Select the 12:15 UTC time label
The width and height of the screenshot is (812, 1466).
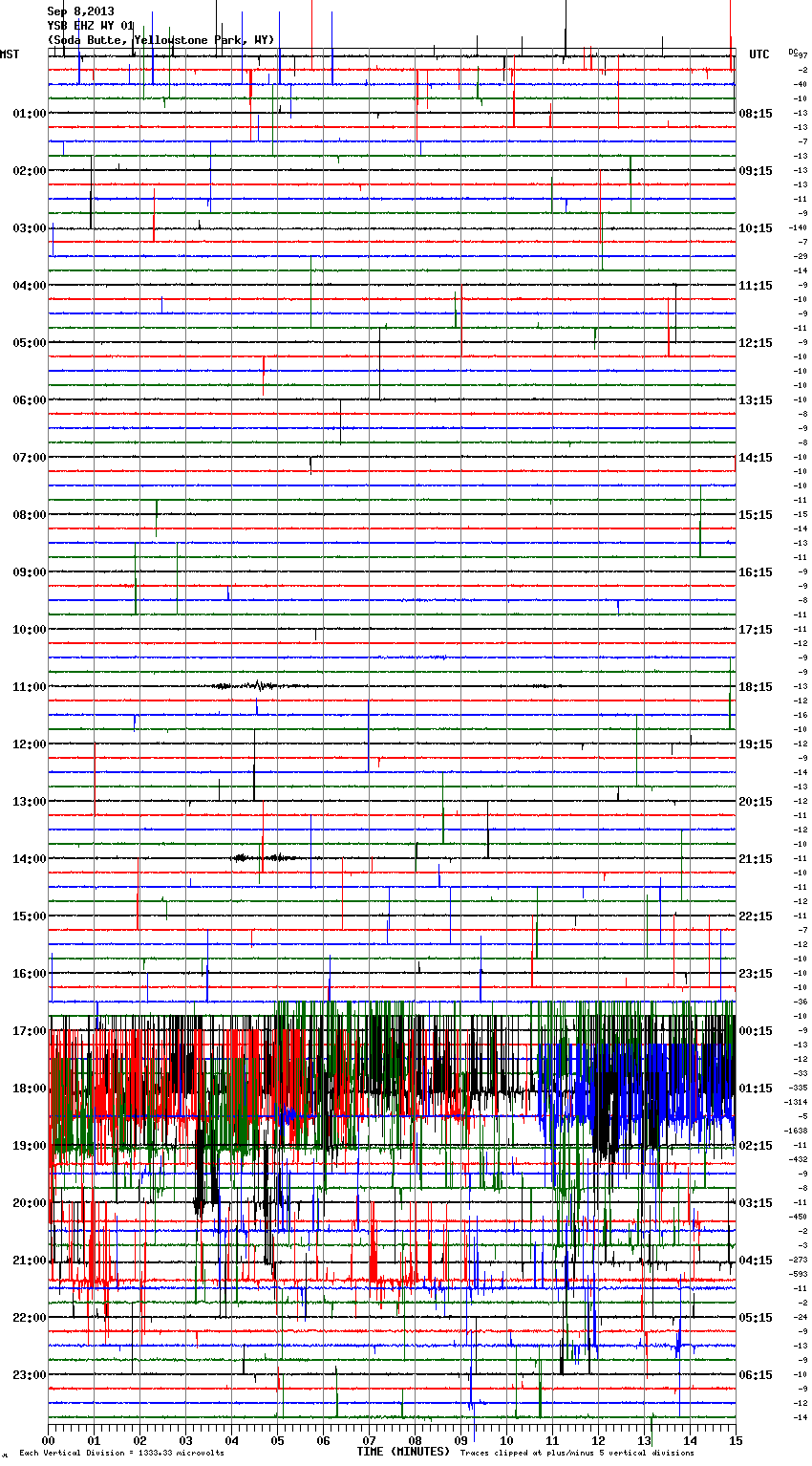(756, 343)
